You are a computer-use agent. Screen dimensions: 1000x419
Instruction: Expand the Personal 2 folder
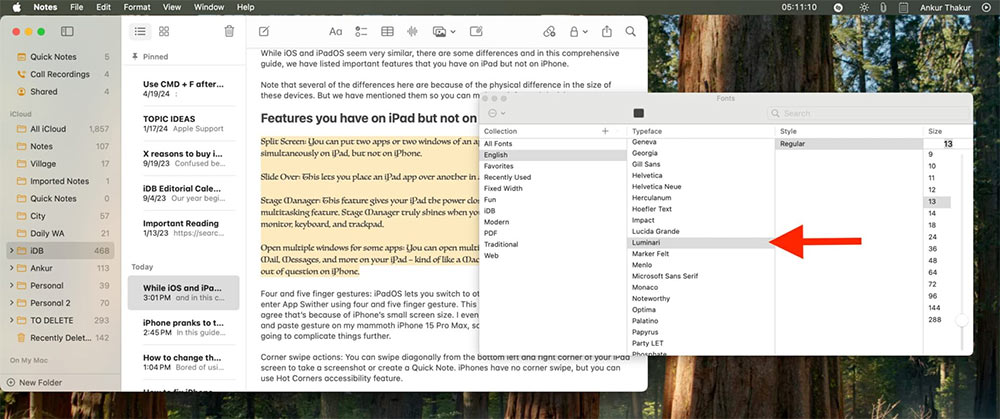point(11,303)
